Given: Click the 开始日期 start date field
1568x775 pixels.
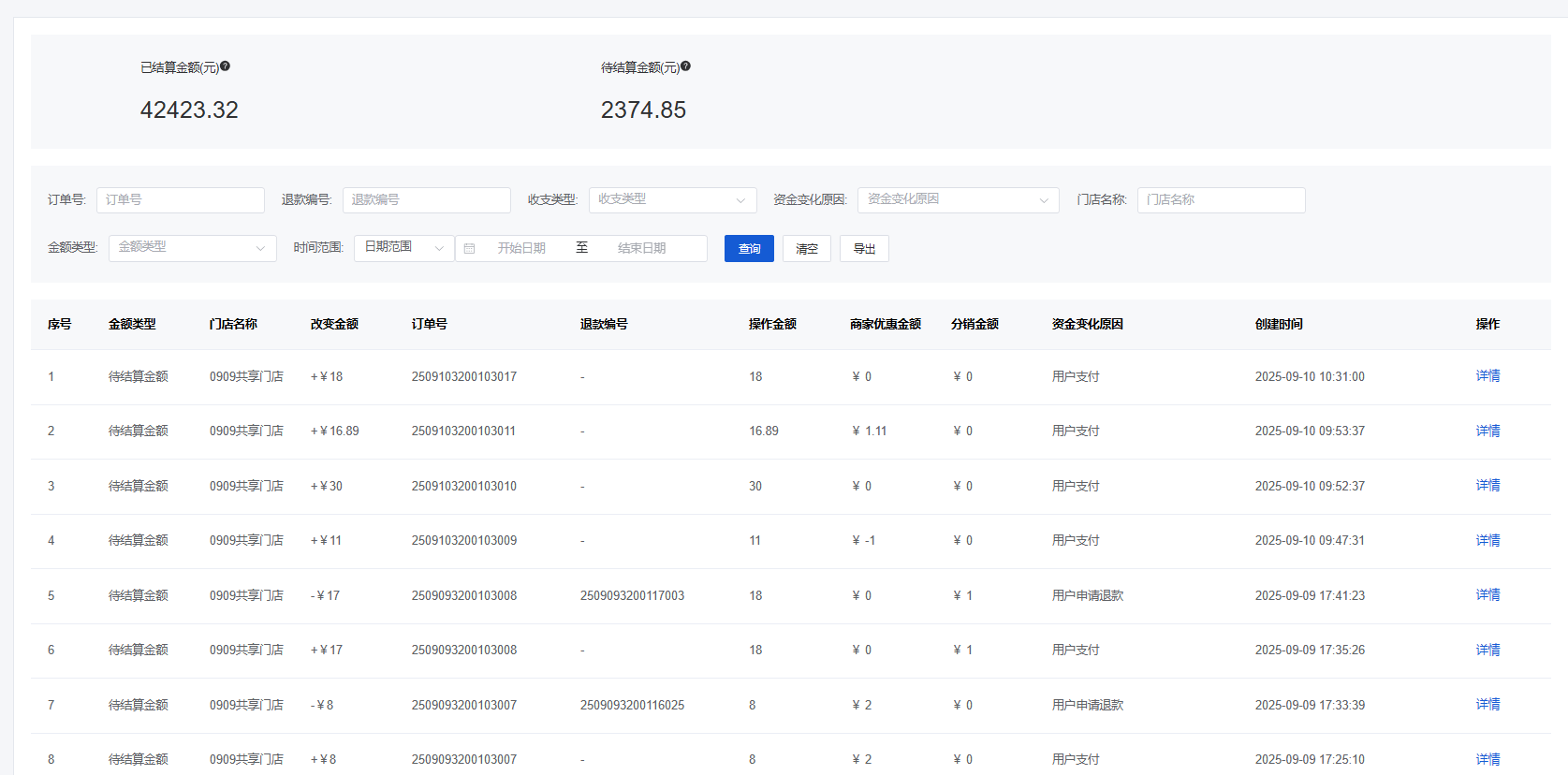Looking at the screenshot, I should 521,248.
